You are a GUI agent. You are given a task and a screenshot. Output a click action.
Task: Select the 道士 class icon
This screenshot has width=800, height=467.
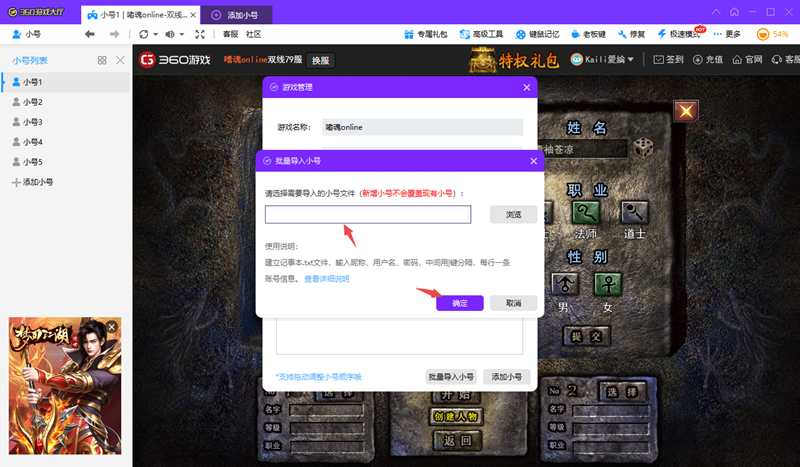[634, 213]
